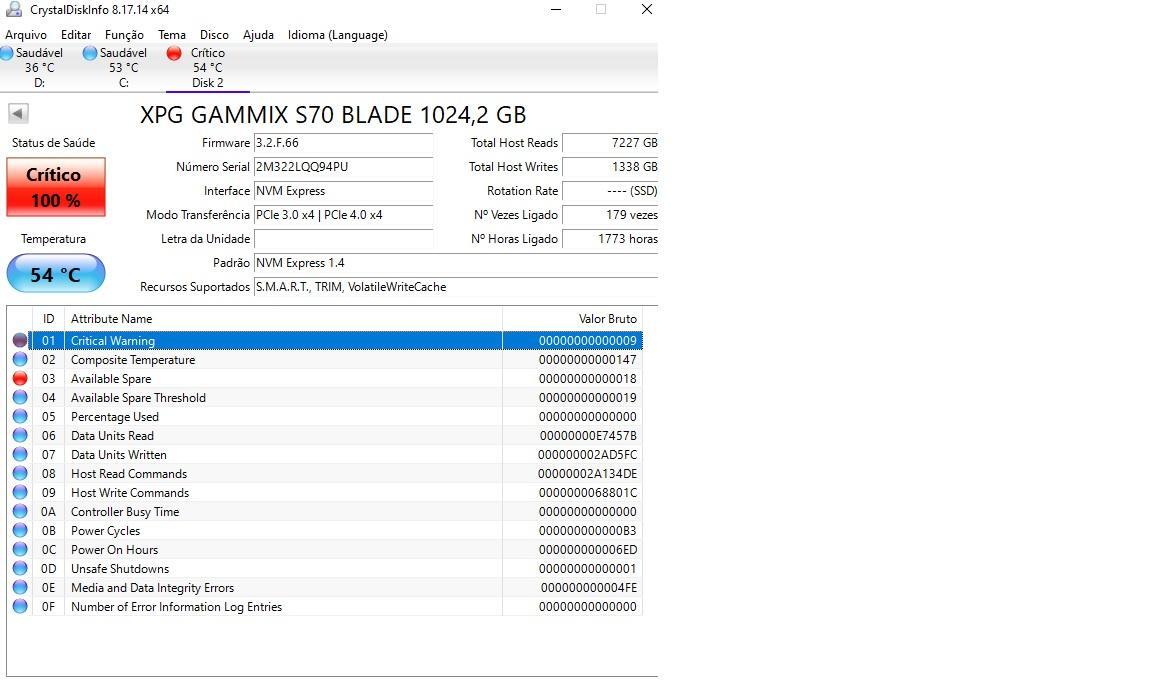1152x682 pixels.
Task: Click the XPG GAMMIX S70 BLADE disk title
Action: [x=333, y=115]
